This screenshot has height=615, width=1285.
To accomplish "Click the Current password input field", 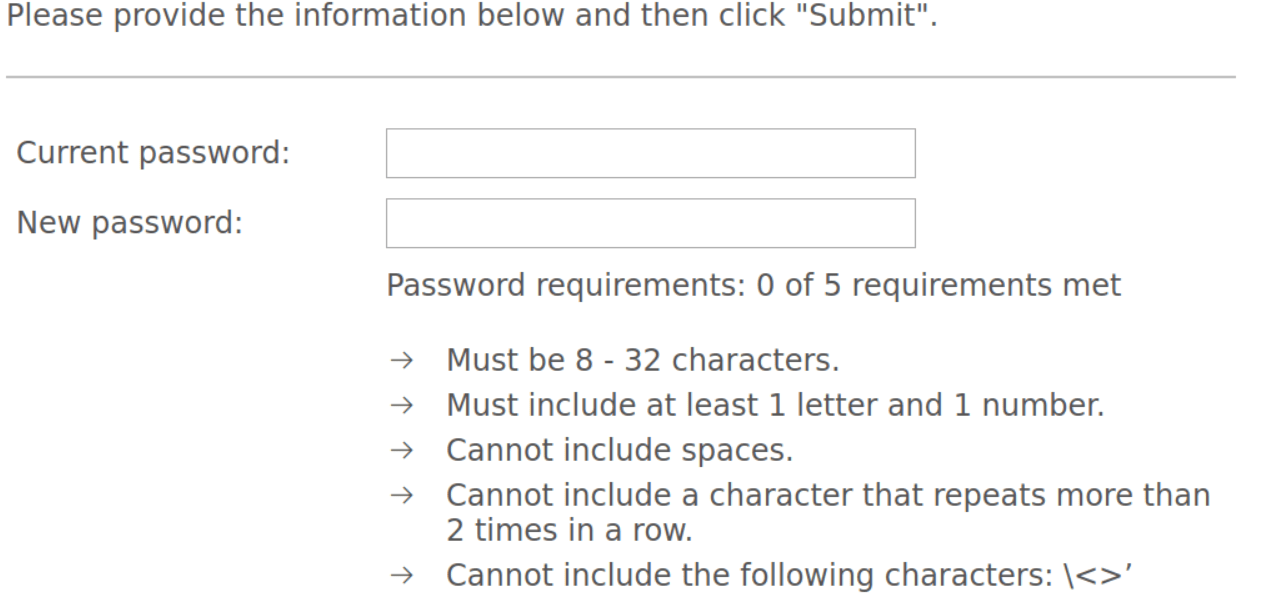I will (x=650, y=153).
